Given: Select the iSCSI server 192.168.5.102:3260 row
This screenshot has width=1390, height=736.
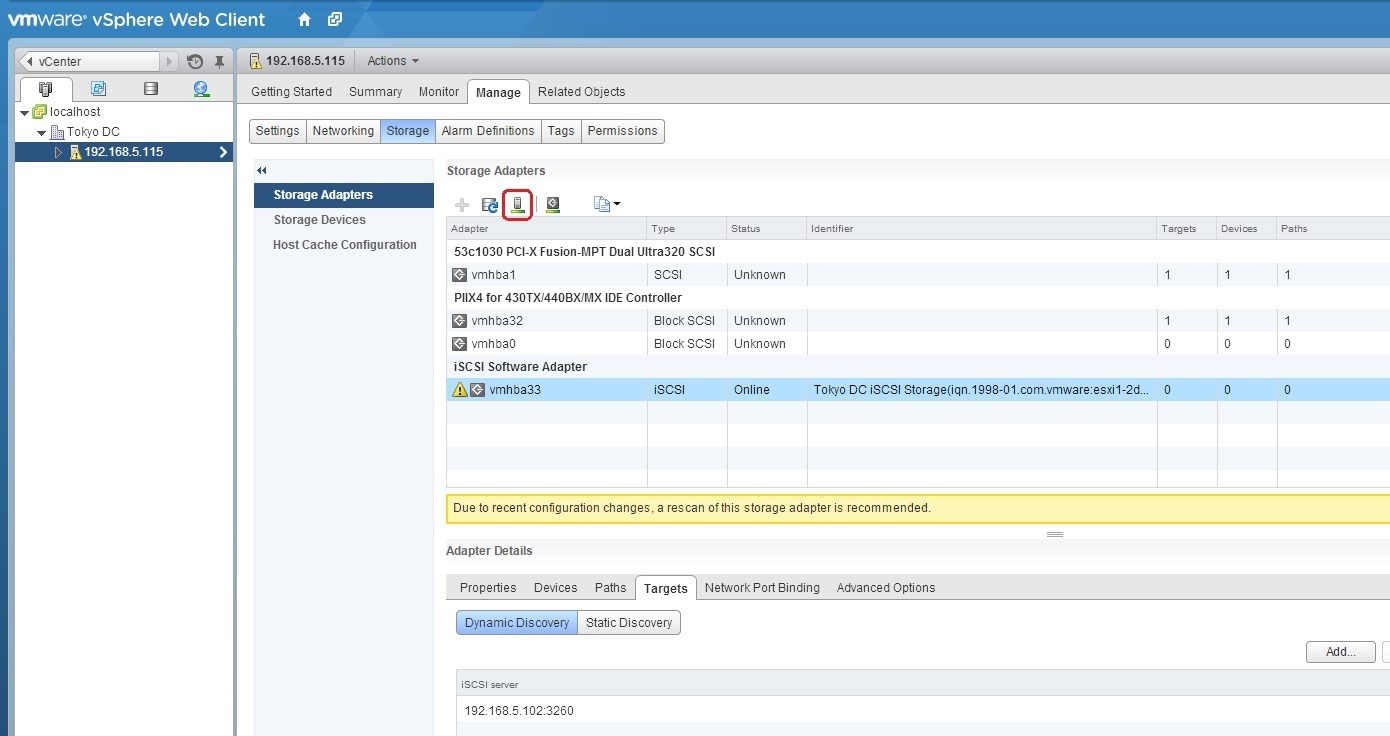Looking at the screenshot, I should [x=923, y=711].
